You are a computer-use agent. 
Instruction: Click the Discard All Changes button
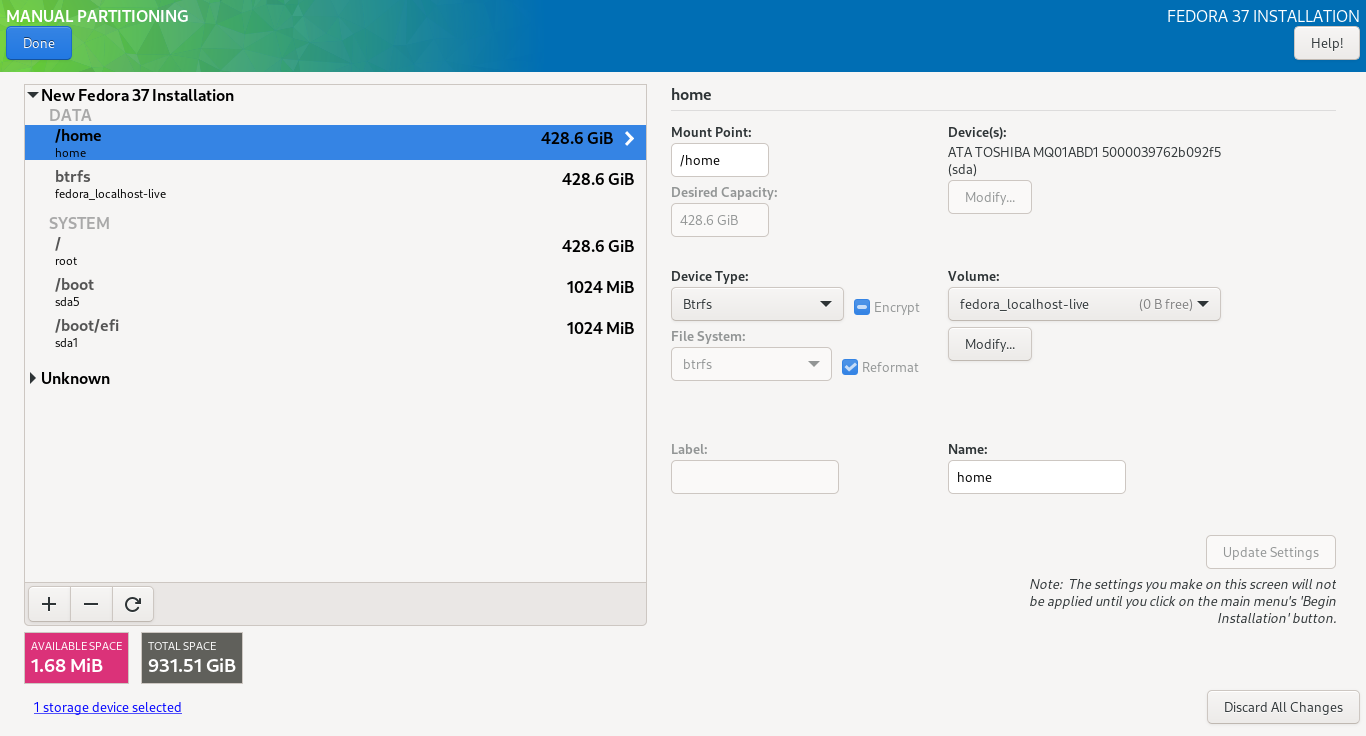coord(1283,707)
